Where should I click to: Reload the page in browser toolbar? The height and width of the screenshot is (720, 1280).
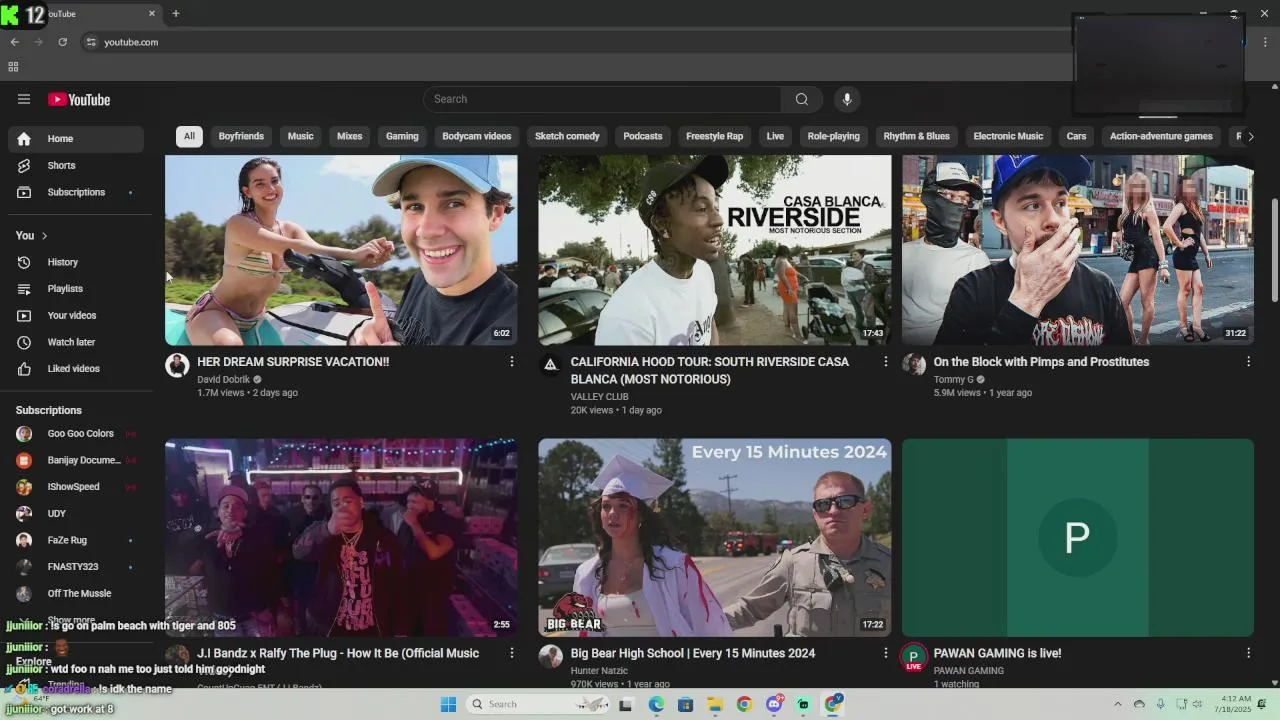pyautogui.click(x=62, y=42)
